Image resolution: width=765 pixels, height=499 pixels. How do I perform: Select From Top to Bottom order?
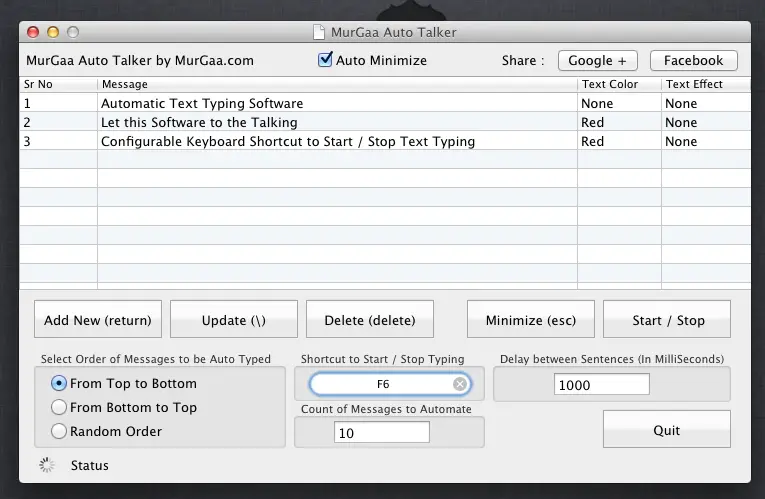(x=60, y=383)
